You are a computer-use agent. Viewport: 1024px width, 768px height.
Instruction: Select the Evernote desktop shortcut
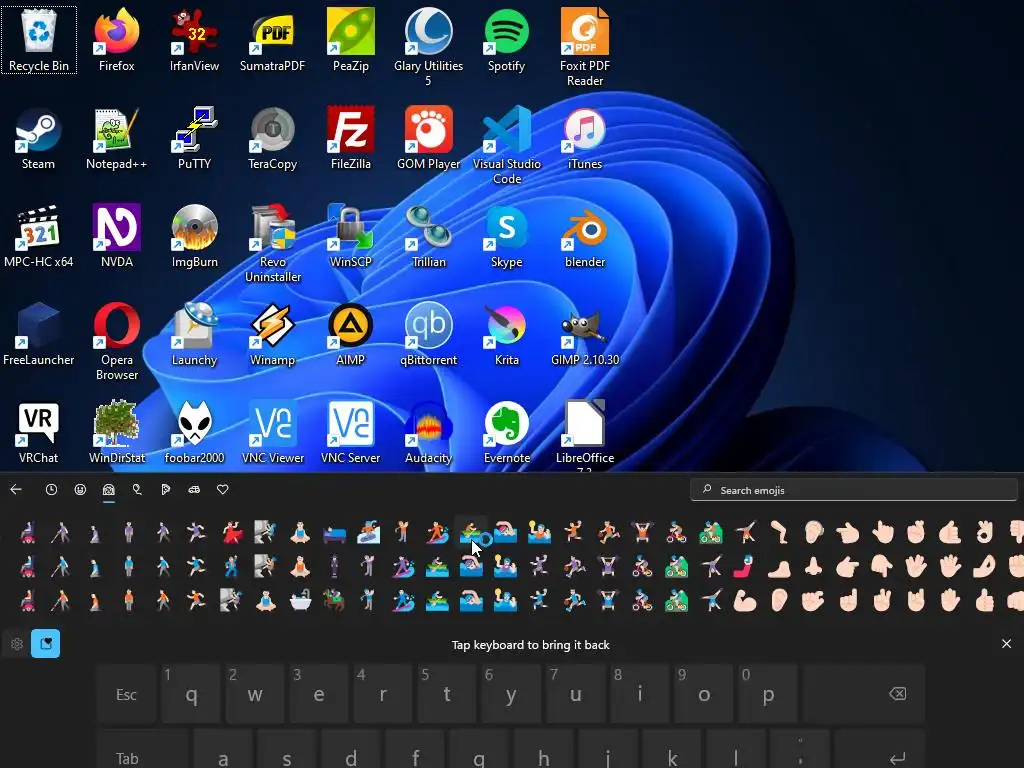pyautogui.click(x=506, y=432)
